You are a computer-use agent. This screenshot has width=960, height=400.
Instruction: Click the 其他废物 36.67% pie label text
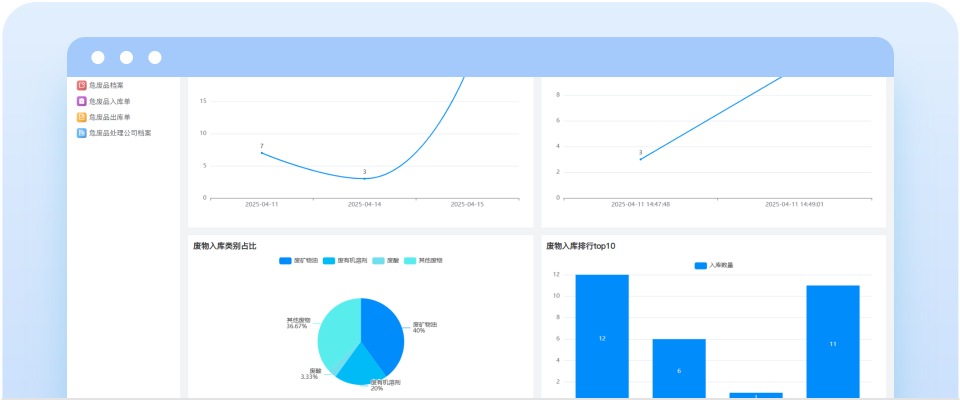click(298, 323)
